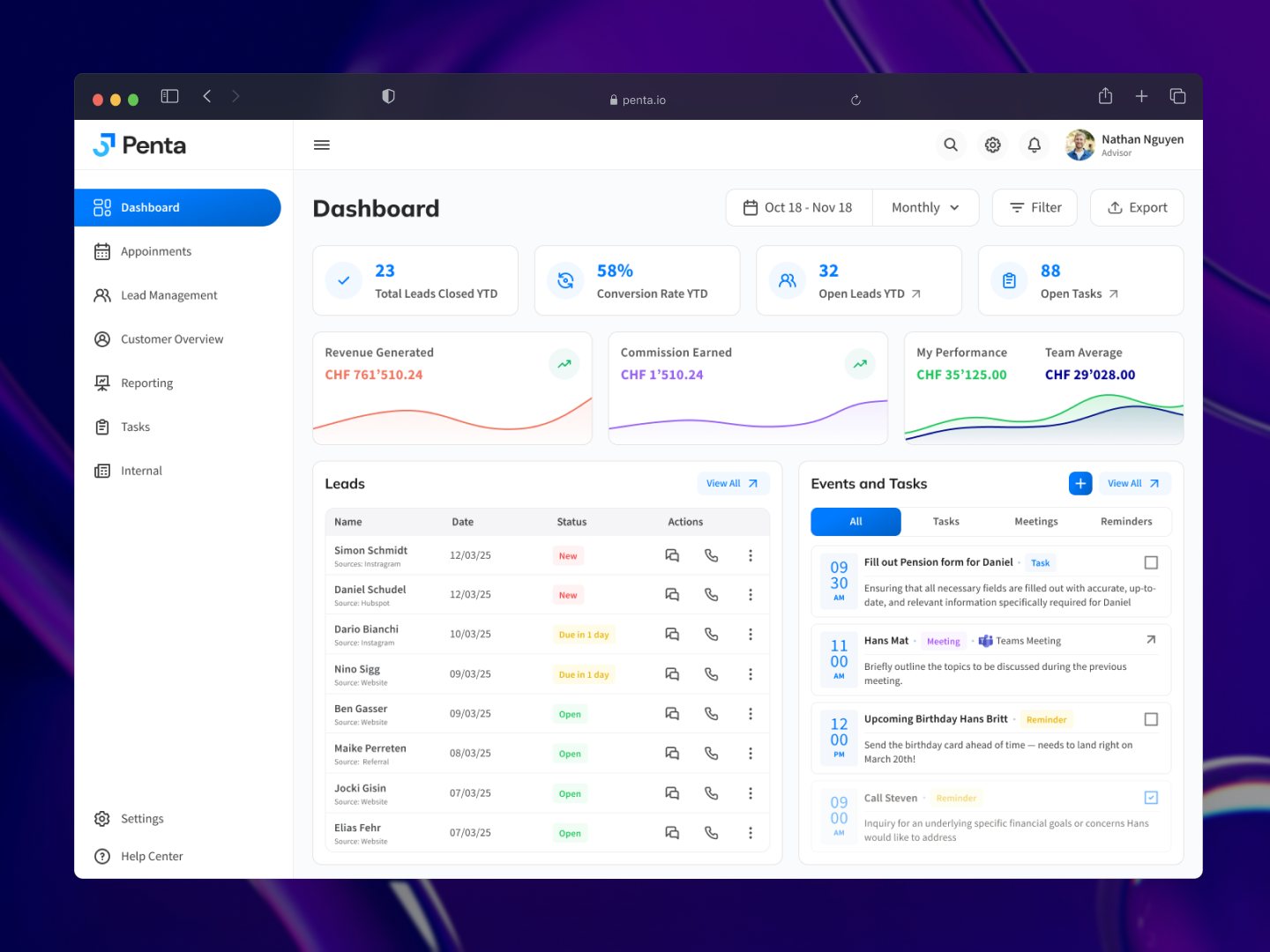Uncheck the completed Call Steven reminder
Screen dimensions: 1270x952
1151,797
